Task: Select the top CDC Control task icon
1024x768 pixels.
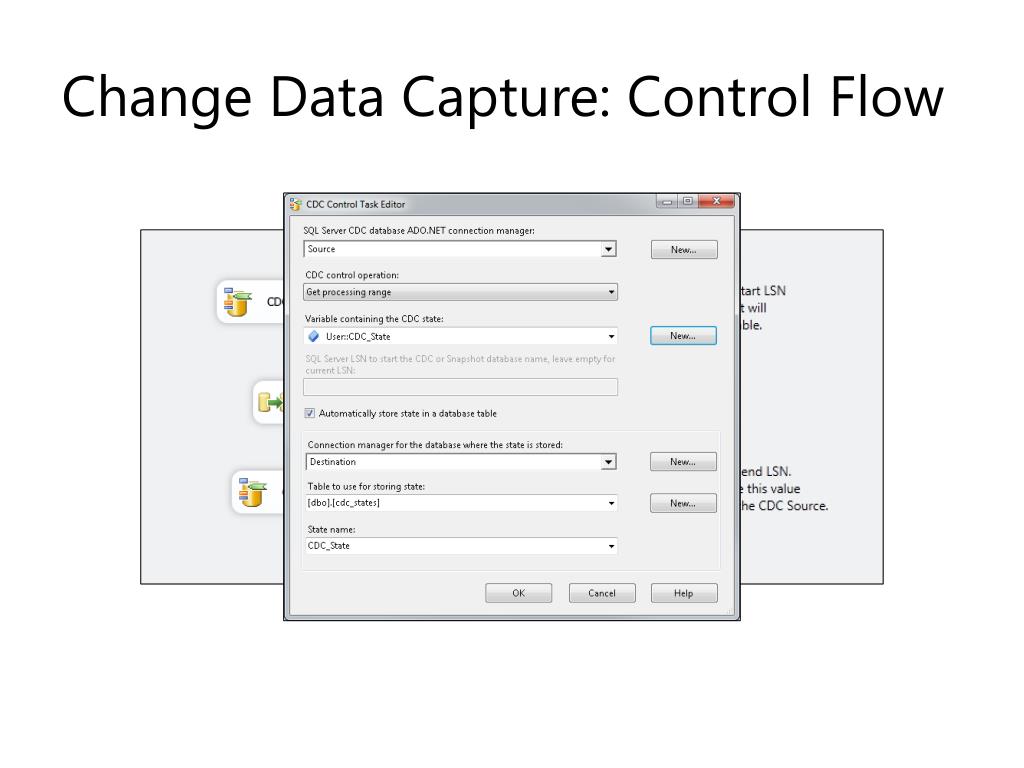Action: [x=238, y=303]
